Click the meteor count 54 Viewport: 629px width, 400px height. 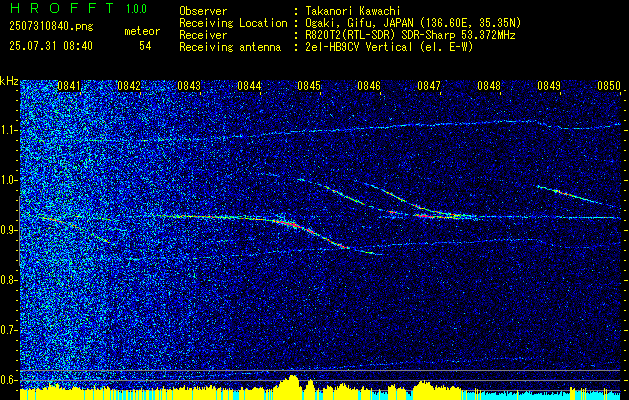(145, 46)
